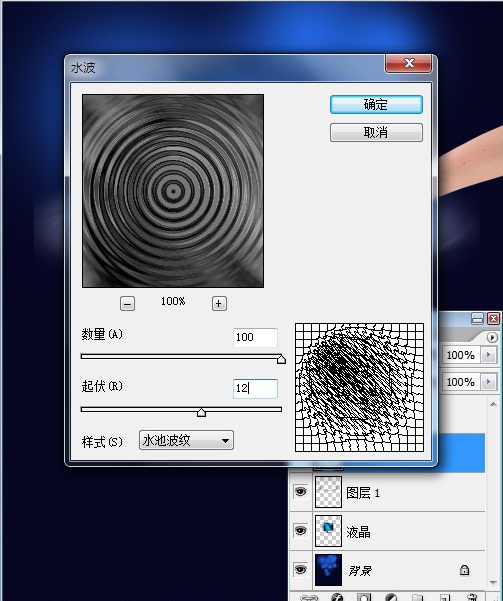Click the 100% preview zoom label

[x=173, y=301]
